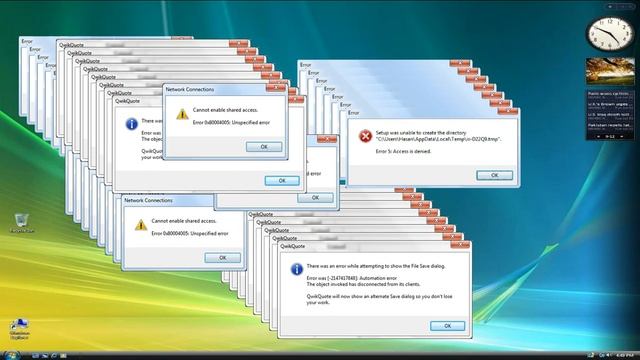Image resolution: width=640 pixels, height=360 pixels.
Task: Click warning icon in lower Network Connections dialog
Action: tap(141, 225)
